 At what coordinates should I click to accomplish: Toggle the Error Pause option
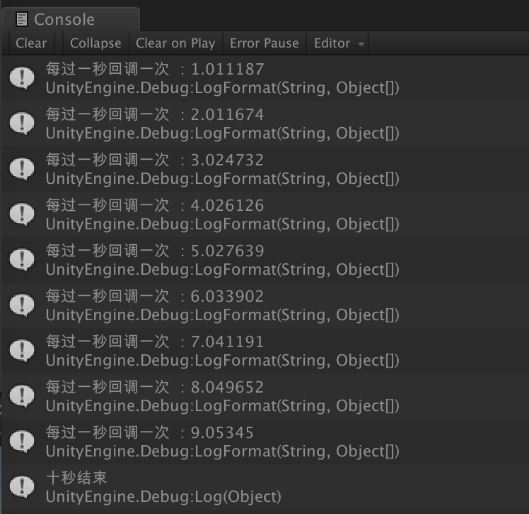[264, 43]
